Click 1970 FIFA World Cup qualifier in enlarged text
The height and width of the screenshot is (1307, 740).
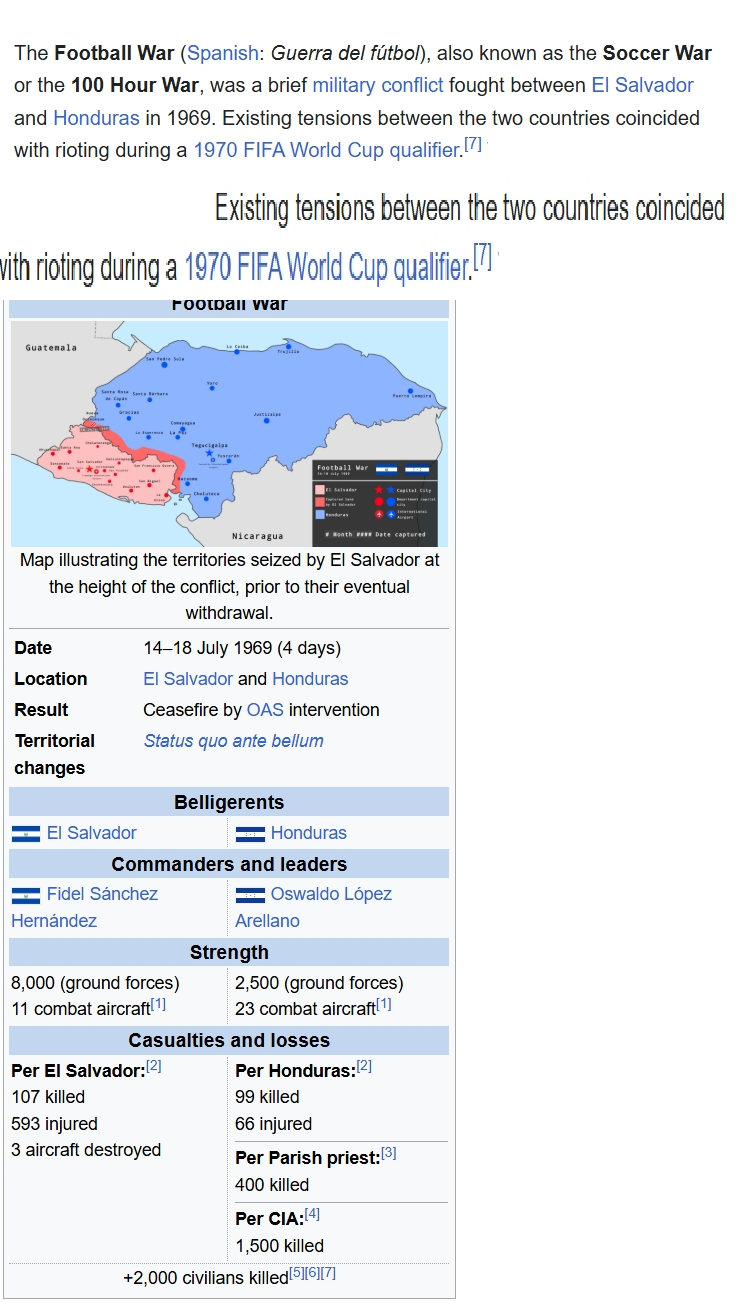click(326, 267)
